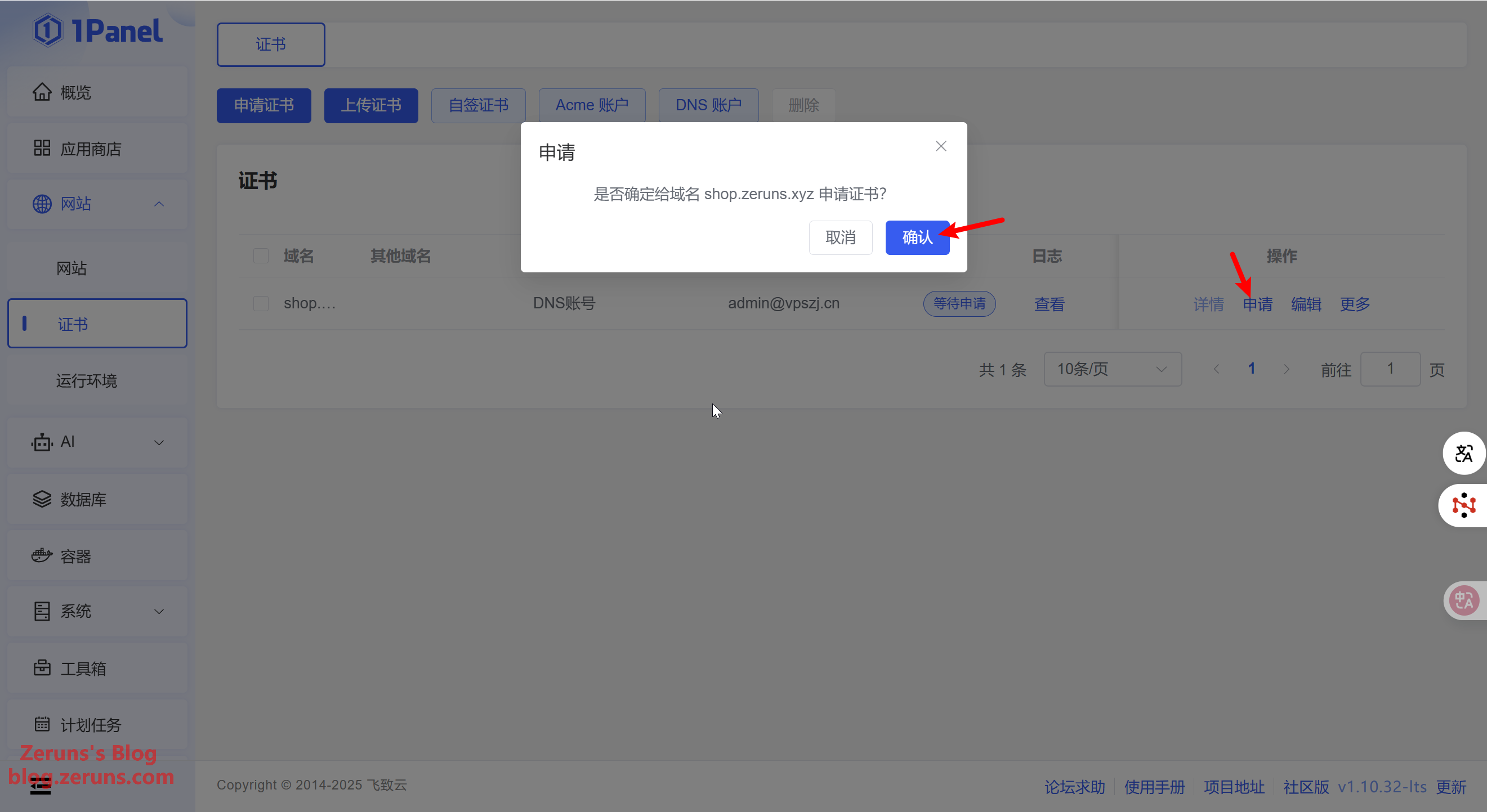Image resolution: width=1487 pixels, height=812 pixels.
Task: Select the 运行环境 submenu item
Action: click(87, 380)
